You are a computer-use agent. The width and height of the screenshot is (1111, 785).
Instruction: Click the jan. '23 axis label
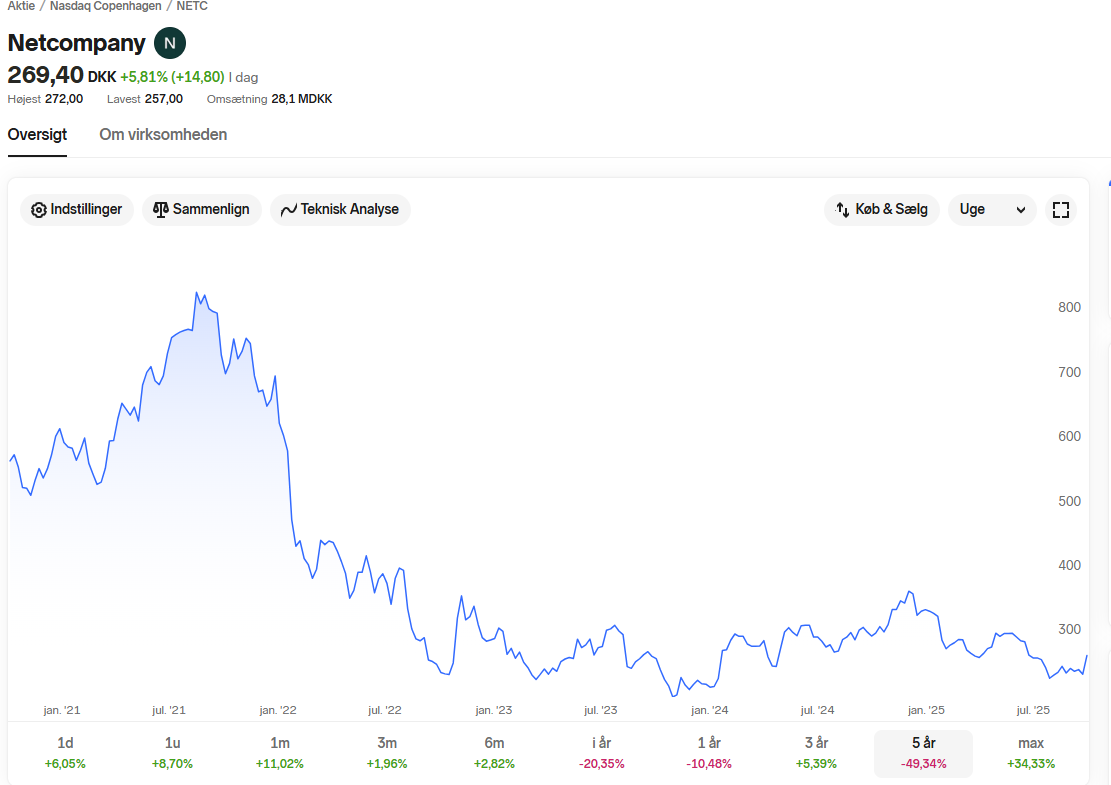[x=494, y=710]
